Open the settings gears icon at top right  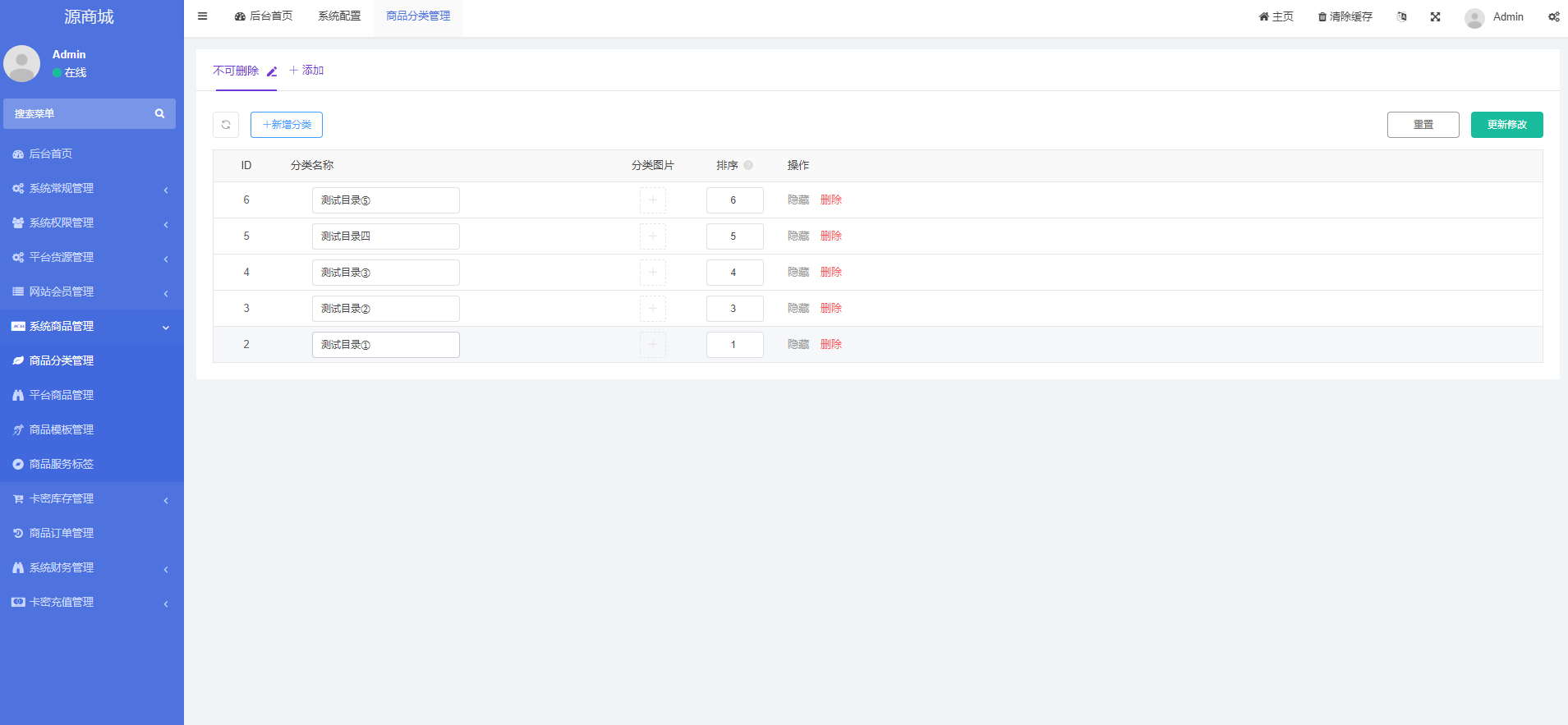1553,16
